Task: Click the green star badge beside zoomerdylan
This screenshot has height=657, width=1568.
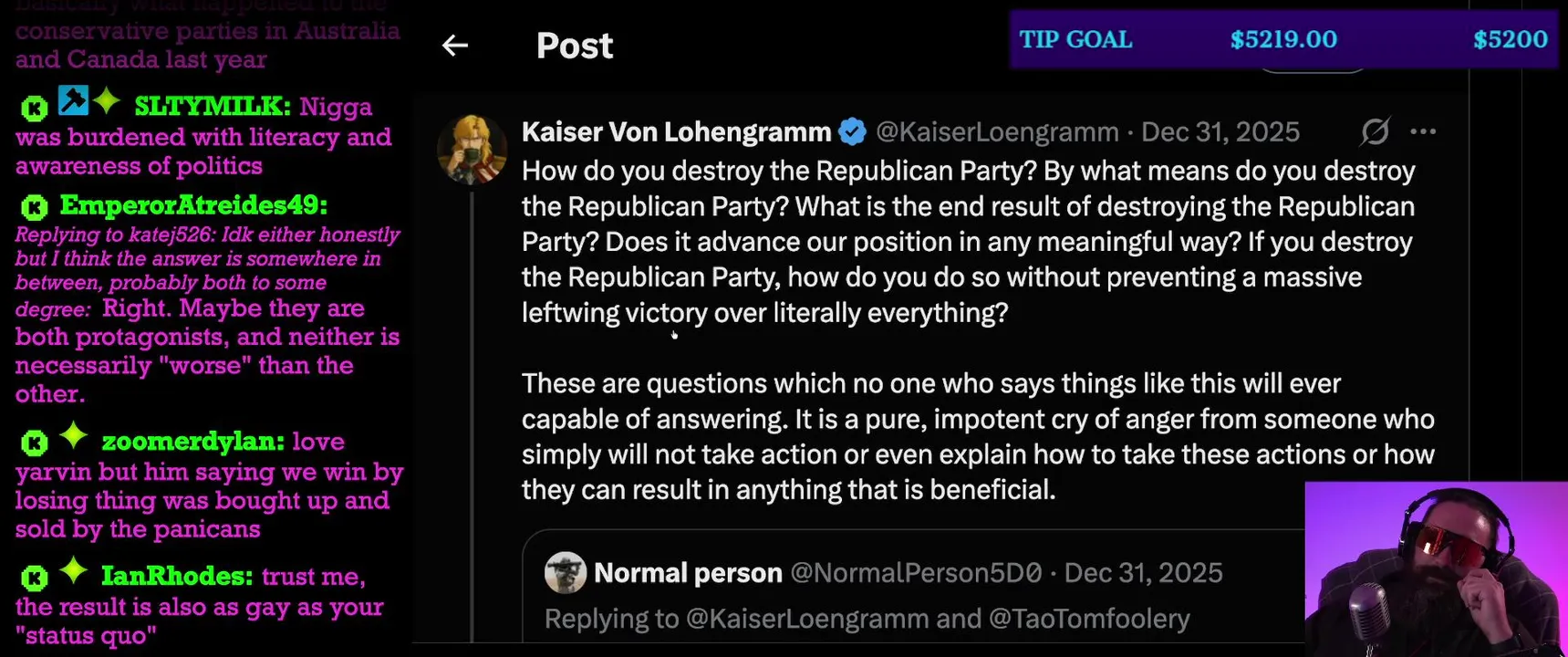Action: point(73,437)
